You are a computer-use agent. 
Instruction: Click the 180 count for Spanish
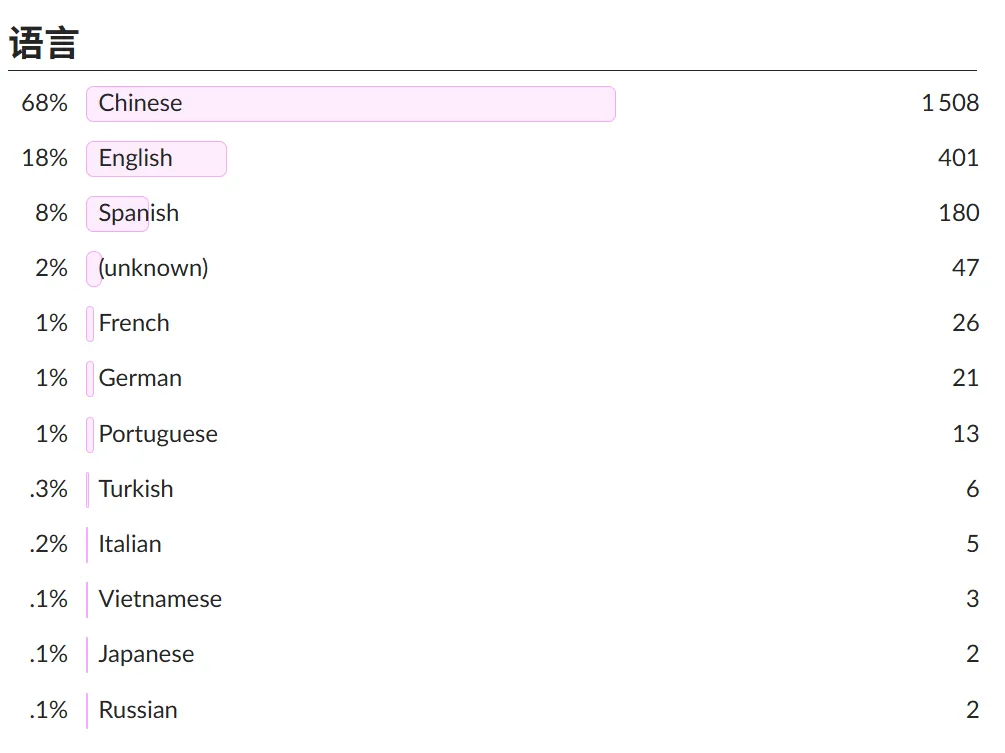[958, 213]
